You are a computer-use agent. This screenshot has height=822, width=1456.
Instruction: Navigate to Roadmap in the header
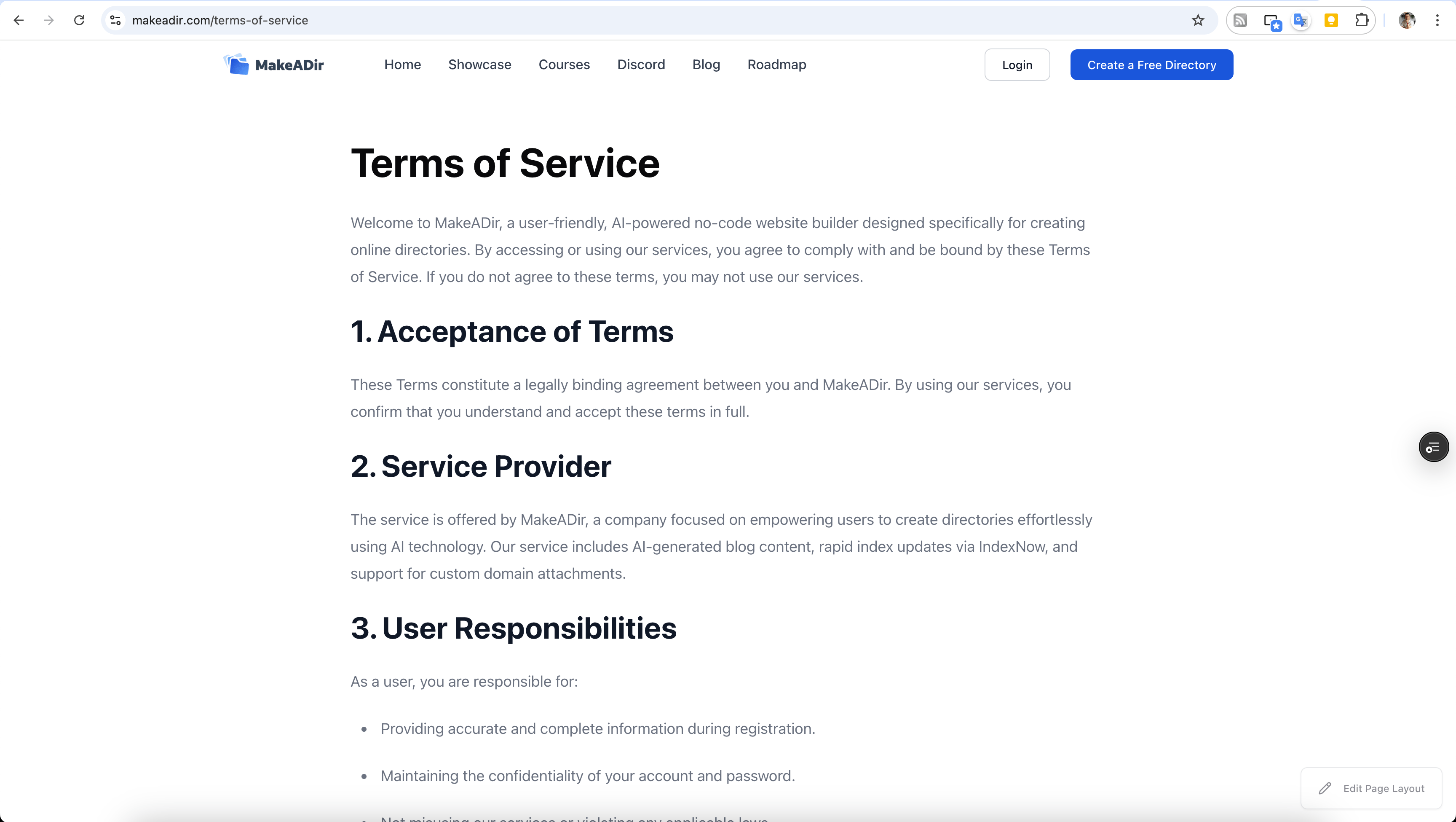(x=776, y=64)
